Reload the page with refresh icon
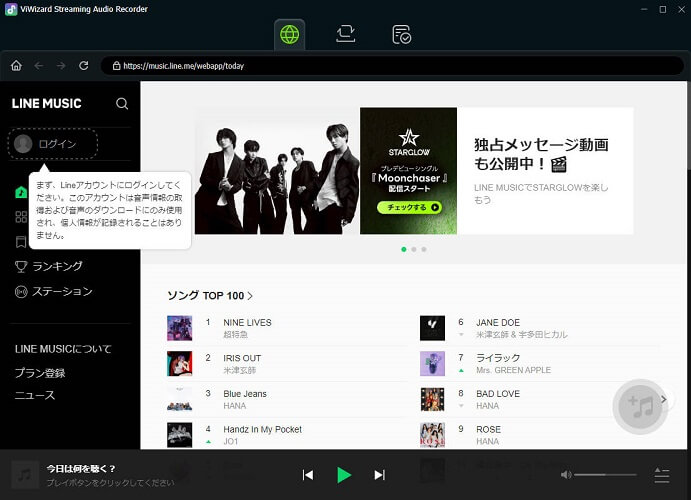691x500 pixels. pos(84,66)
